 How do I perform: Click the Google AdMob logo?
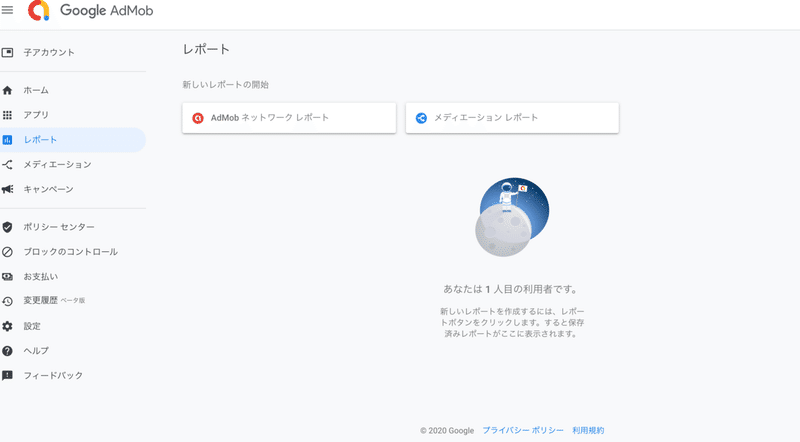pos(90,10)
